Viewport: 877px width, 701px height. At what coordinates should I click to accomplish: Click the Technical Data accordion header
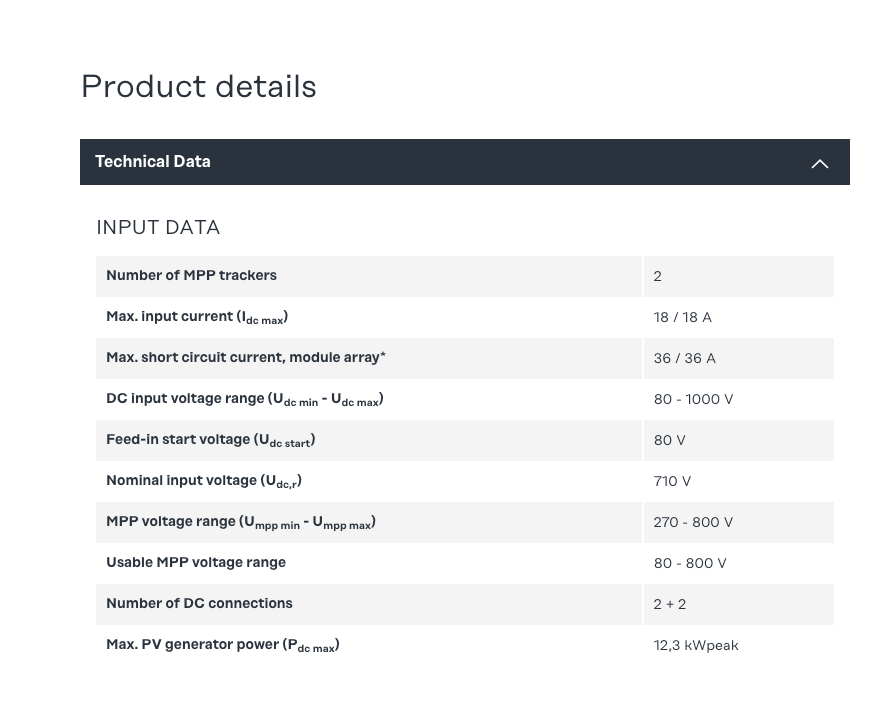pyautogui.click(x=153, y=162)
